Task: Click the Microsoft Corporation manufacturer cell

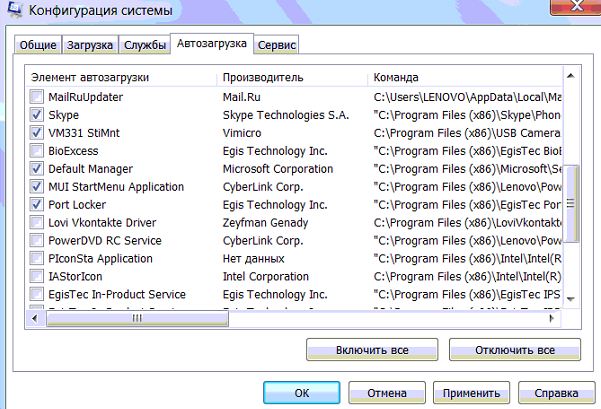Action: 278,169
